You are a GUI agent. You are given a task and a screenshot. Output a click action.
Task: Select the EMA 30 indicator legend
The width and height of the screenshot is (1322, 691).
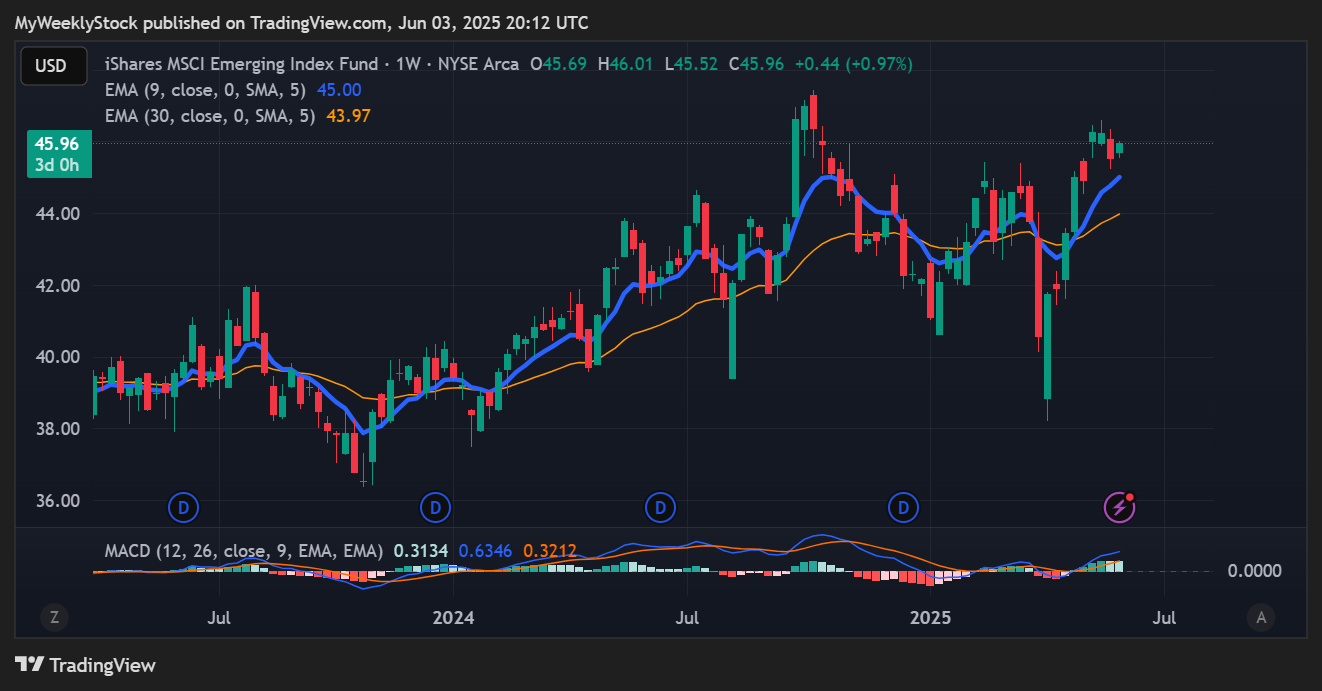[x=210, y=116]
